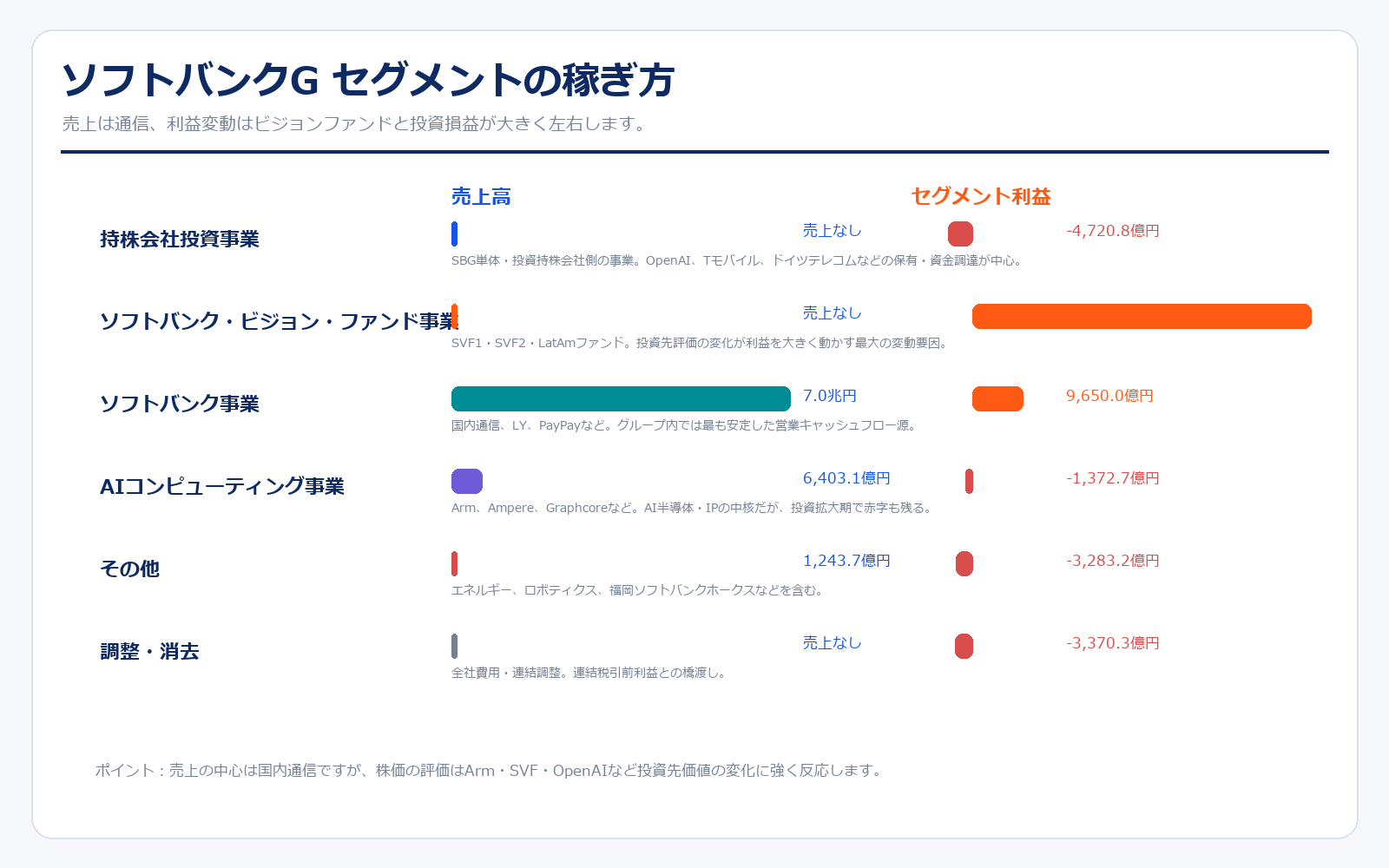Click the description starting 国内通信、LY、PayPay
Viewport: 1389px width, 868px height.
[x=686, y=425]
